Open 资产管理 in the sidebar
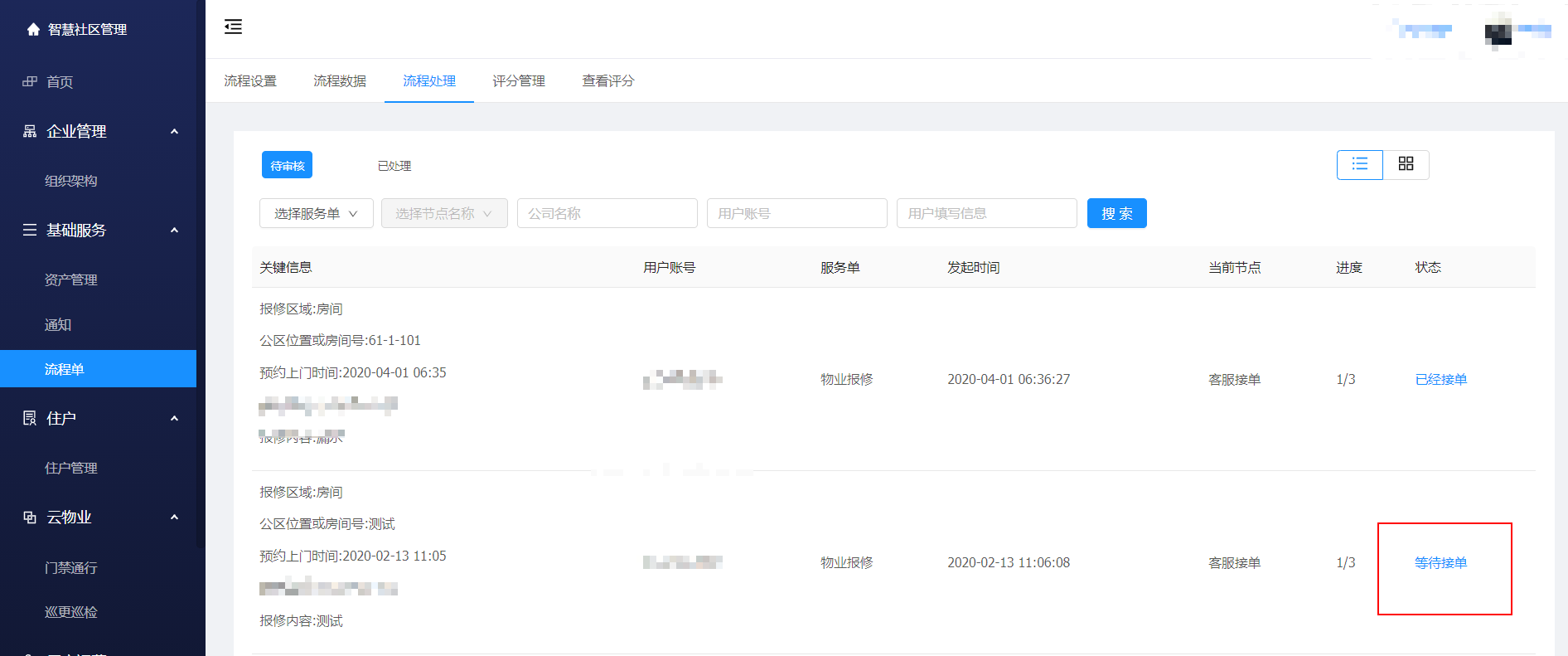Viewport: 1568px width, 656px height. pos(71,279)
